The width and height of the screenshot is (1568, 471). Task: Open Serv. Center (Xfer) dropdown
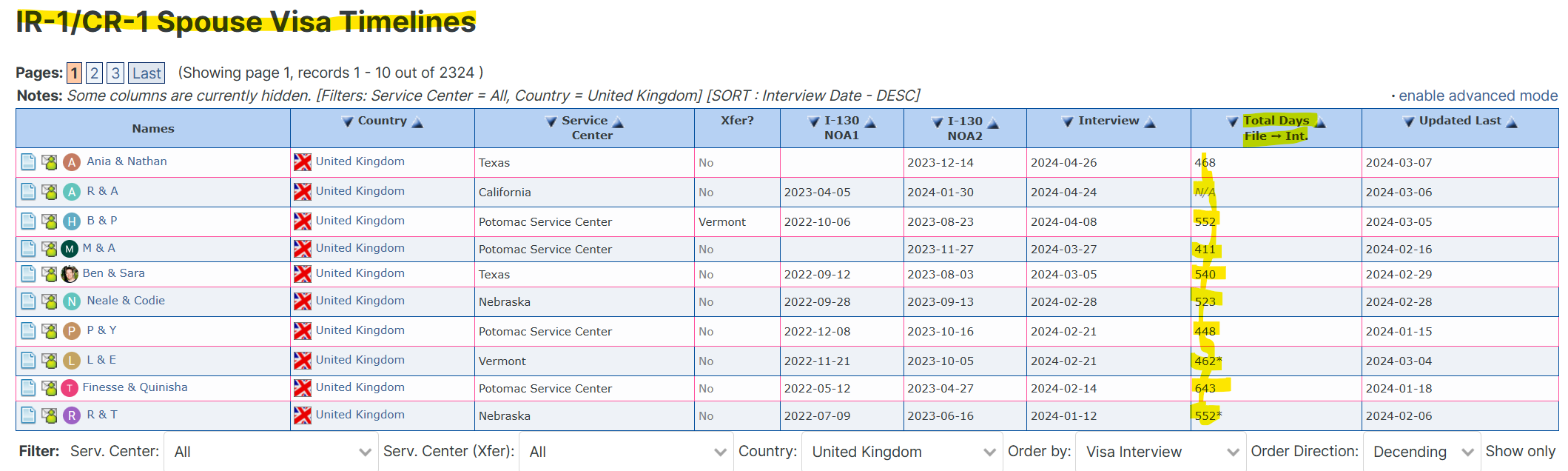tap(626, 452)
